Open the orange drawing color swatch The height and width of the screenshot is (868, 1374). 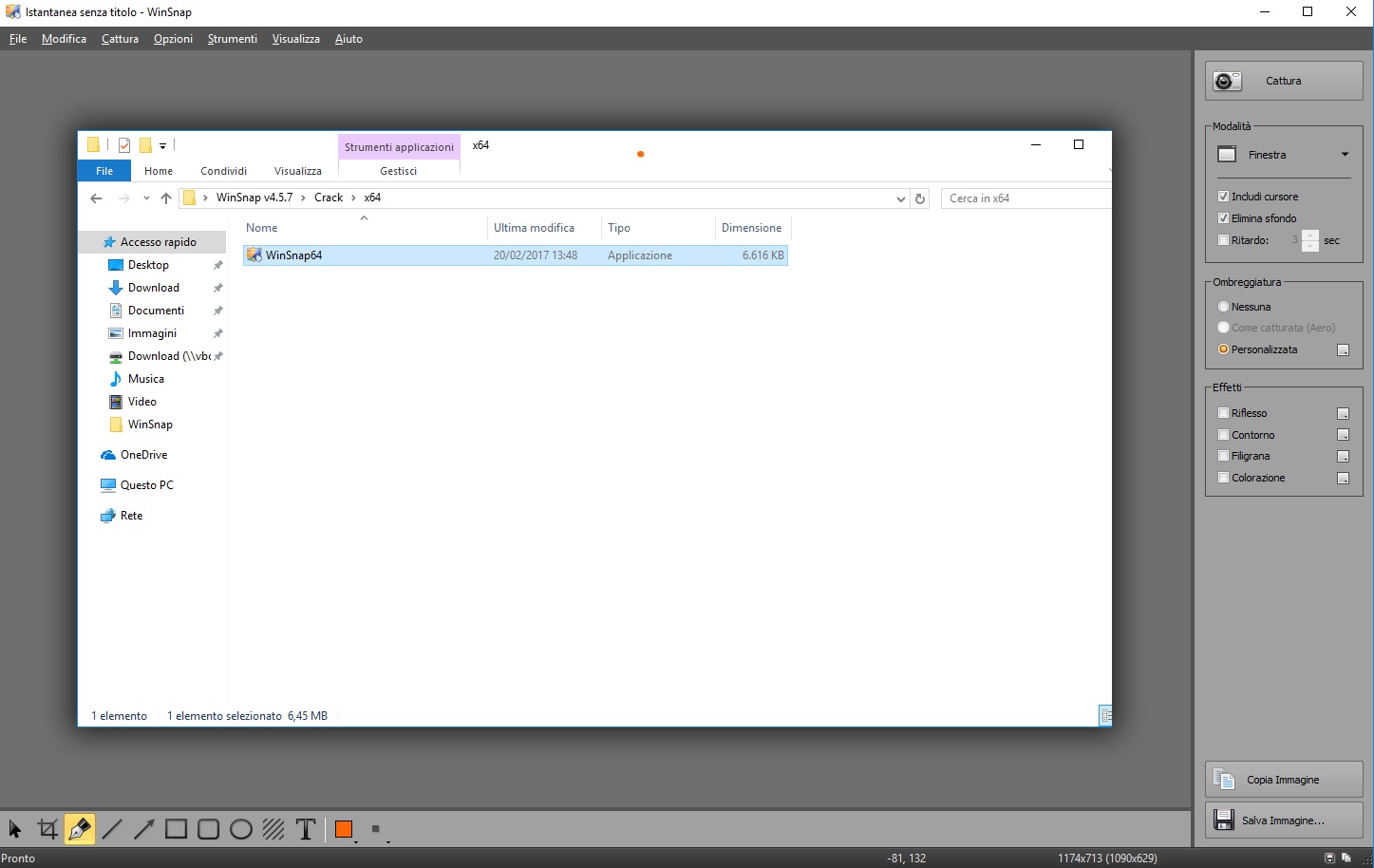click(x=344, y=829)
